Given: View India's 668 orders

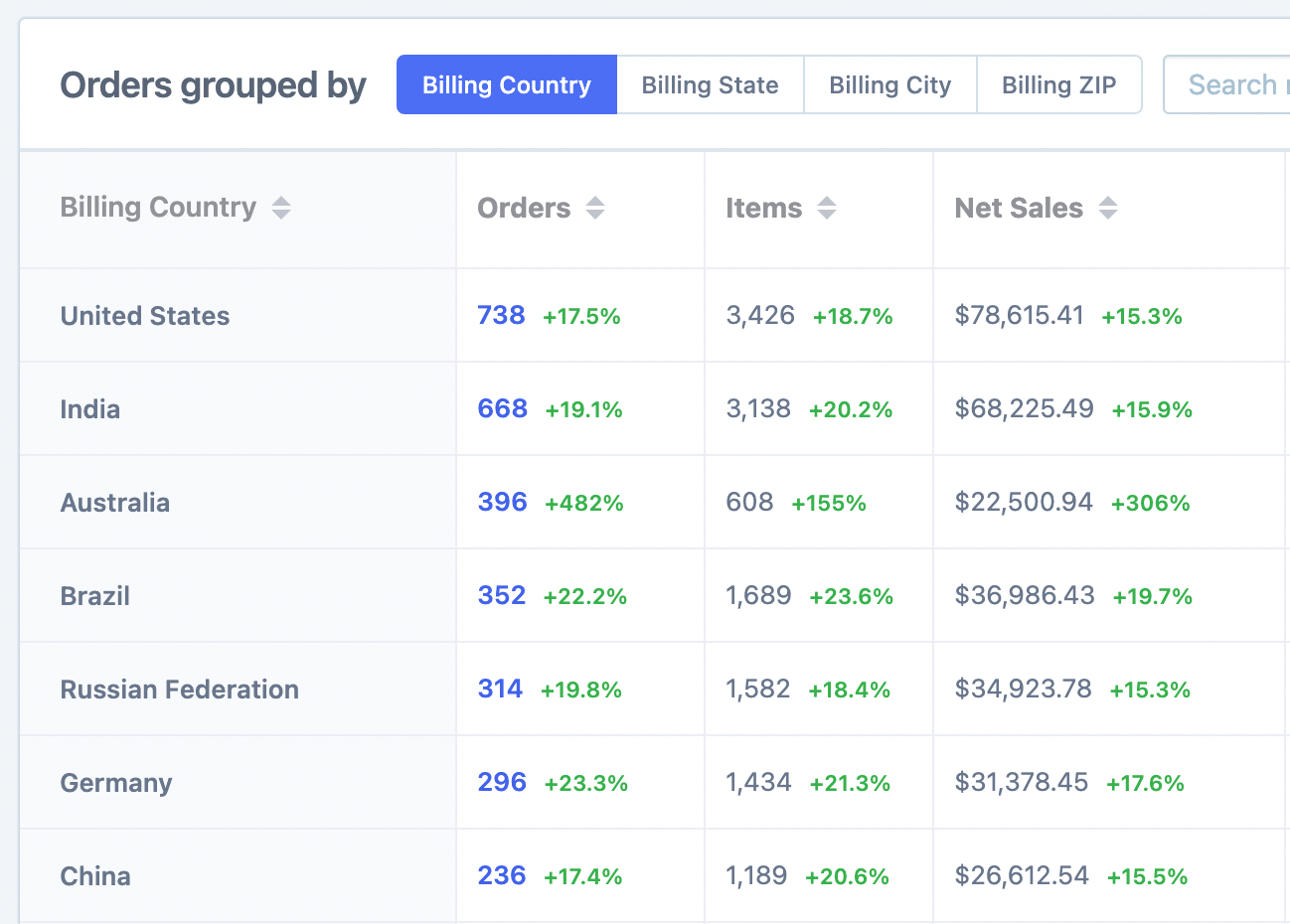Looking at the screenshot, I should (501, 408).
